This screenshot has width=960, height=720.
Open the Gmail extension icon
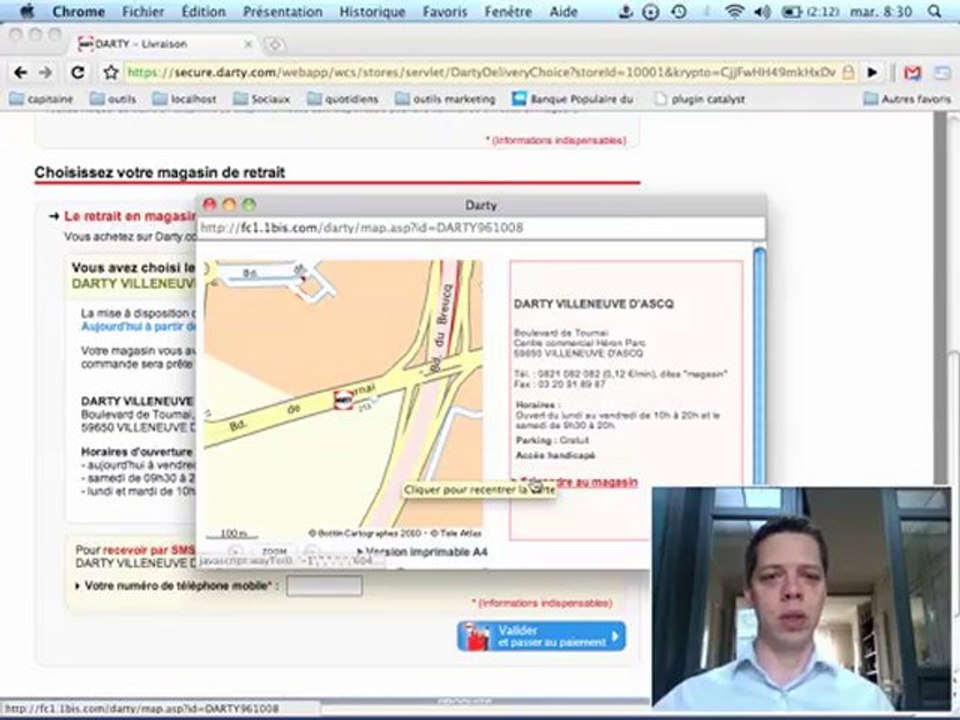[912, 72]
